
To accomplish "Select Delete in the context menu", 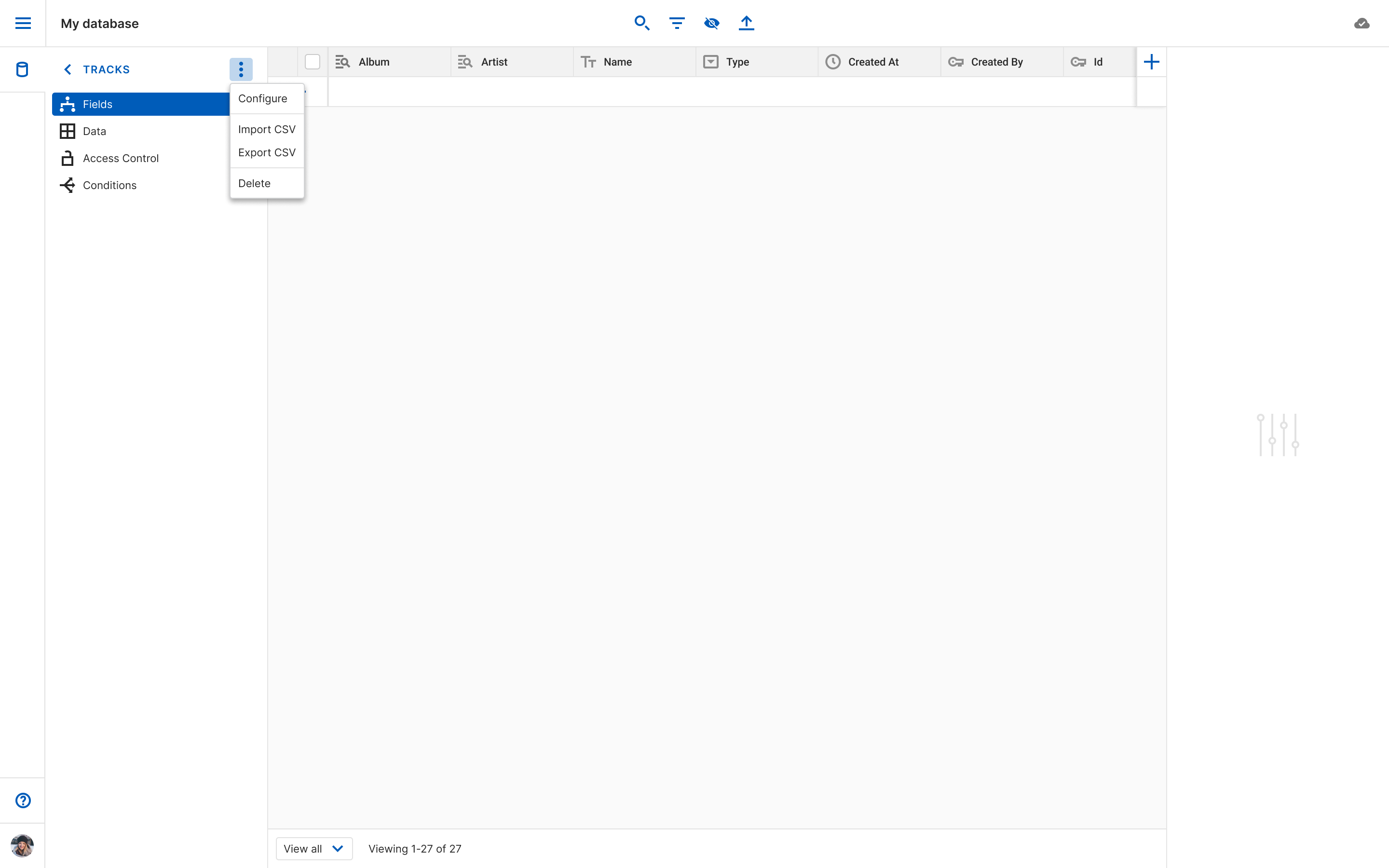I will (x=254, y=183).
